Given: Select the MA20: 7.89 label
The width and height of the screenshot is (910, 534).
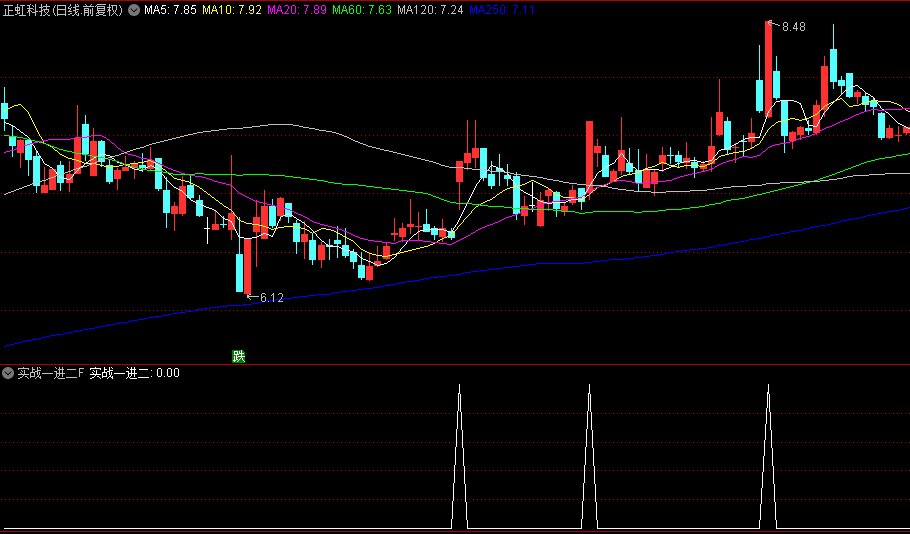Looking at the screenshot, I should (x=297, y=10).
